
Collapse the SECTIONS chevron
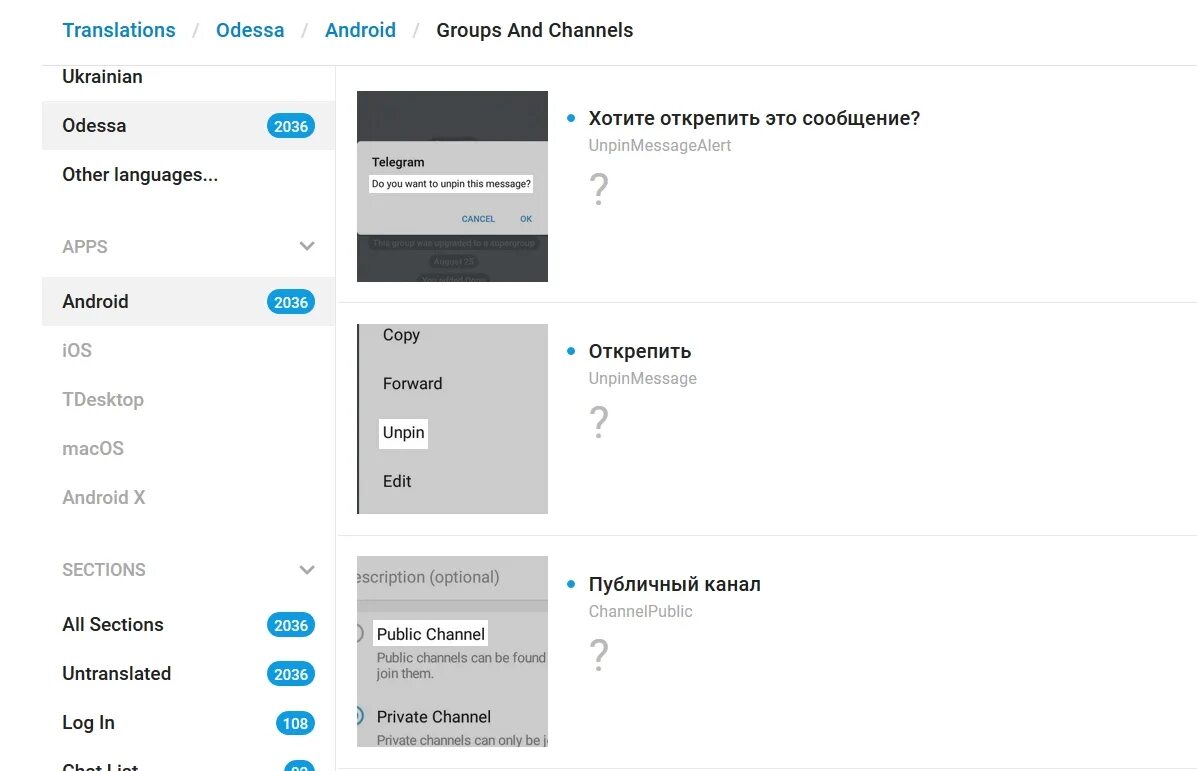307,570
